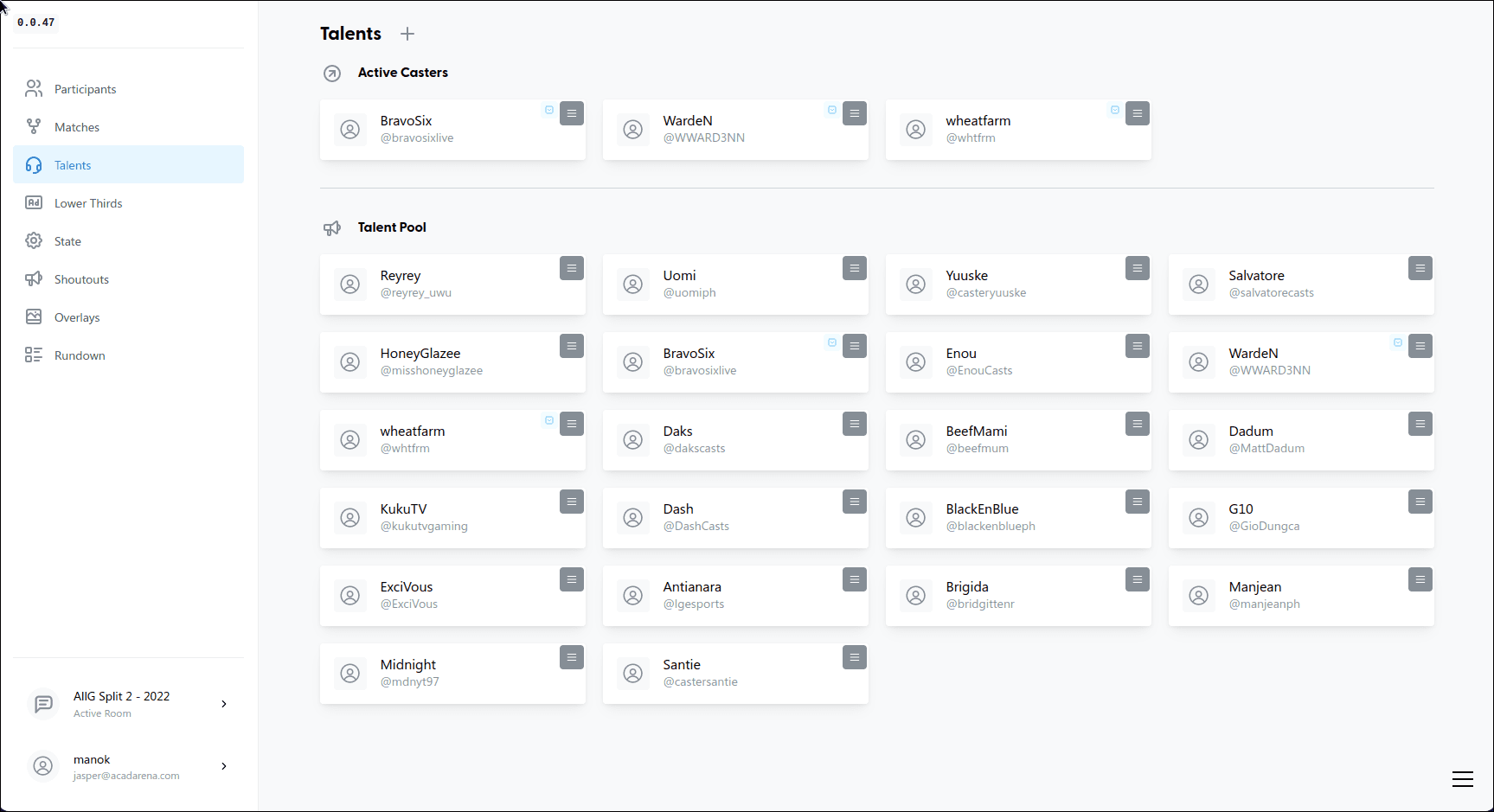Navigate to the Shoutouts page
Viewport: 1494px width, 812px height.
81,279
